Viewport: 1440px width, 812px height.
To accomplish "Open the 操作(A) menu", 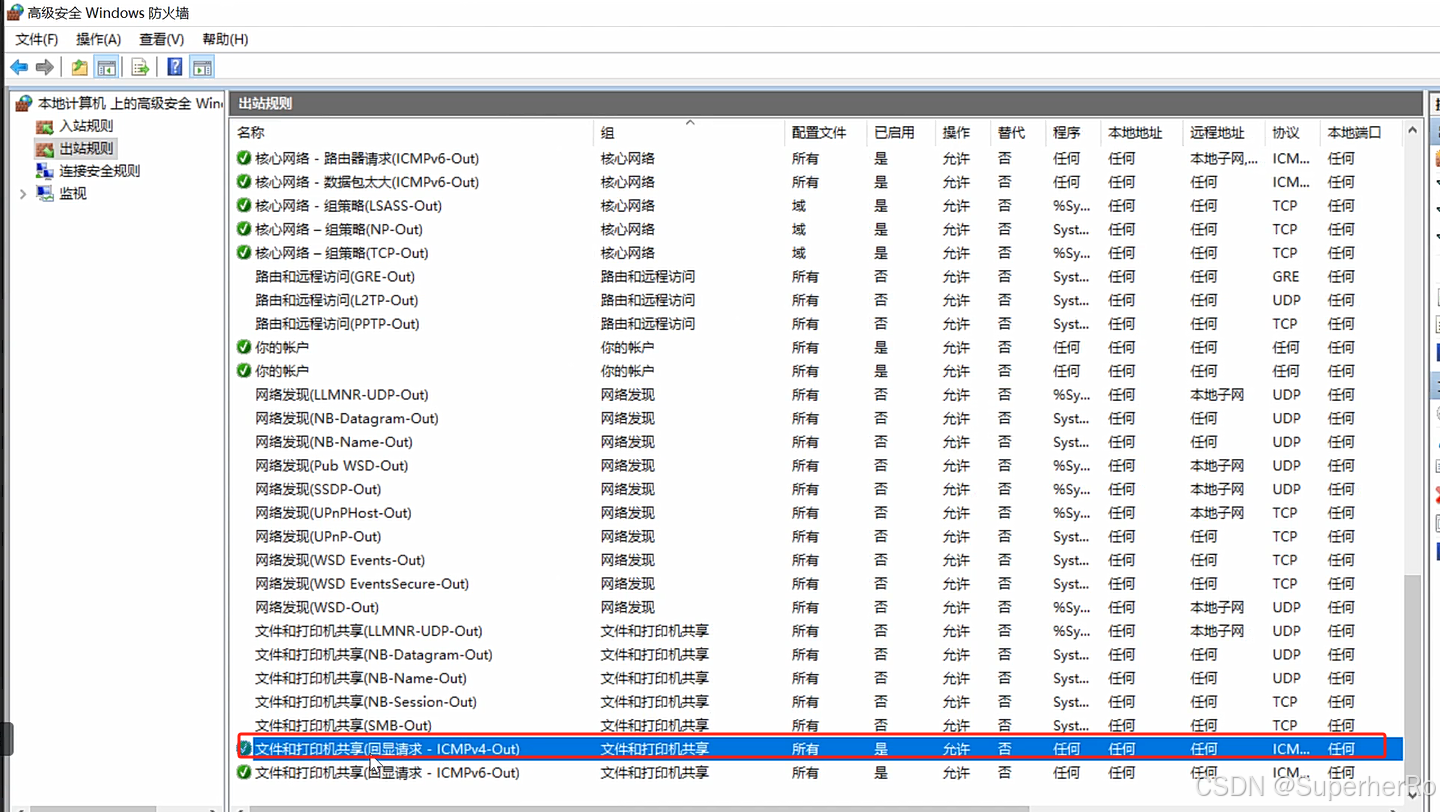I will click(x=99, y=39).
